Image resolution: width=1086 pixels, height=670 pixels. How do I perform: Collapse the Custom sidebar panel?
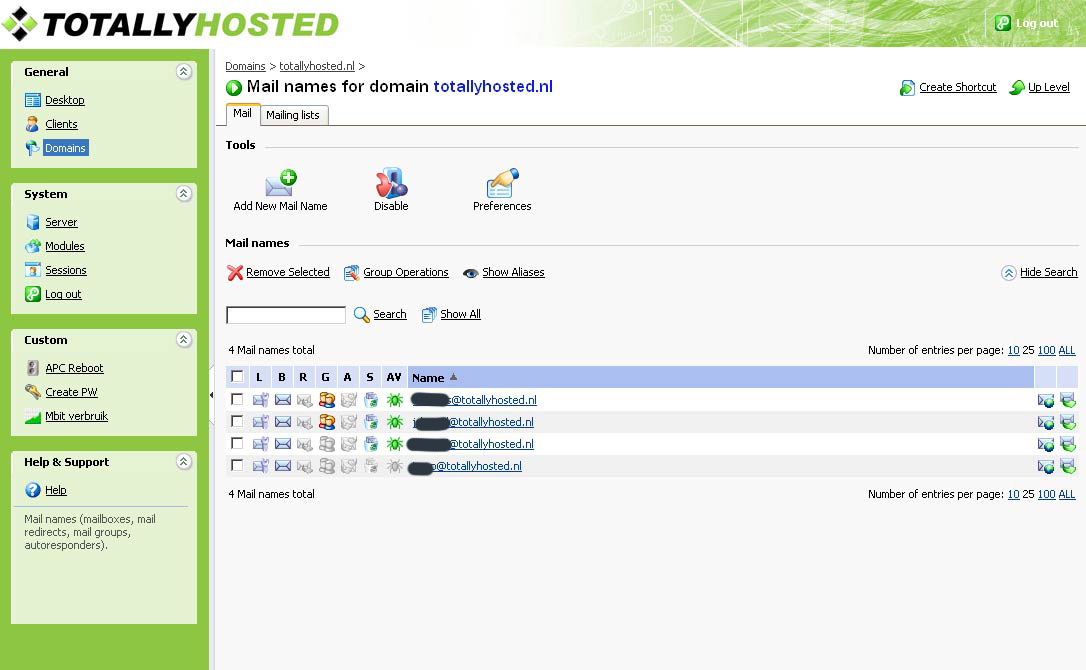tap(183, 340)
